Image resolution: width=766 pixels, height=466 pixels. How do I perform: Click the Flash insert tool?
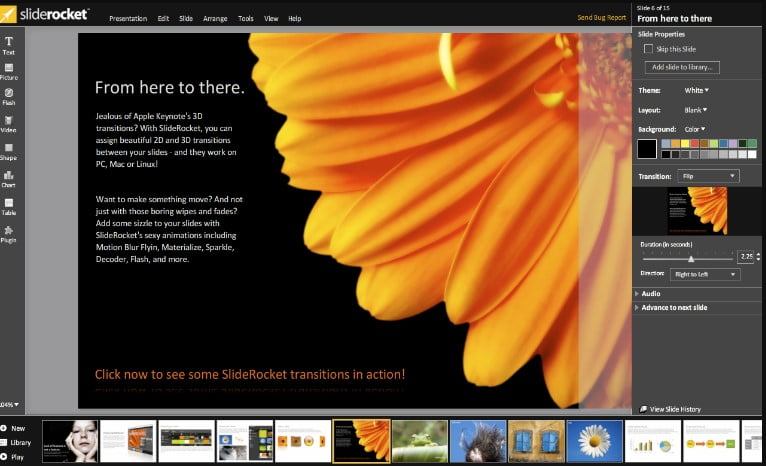pos(9,96)
